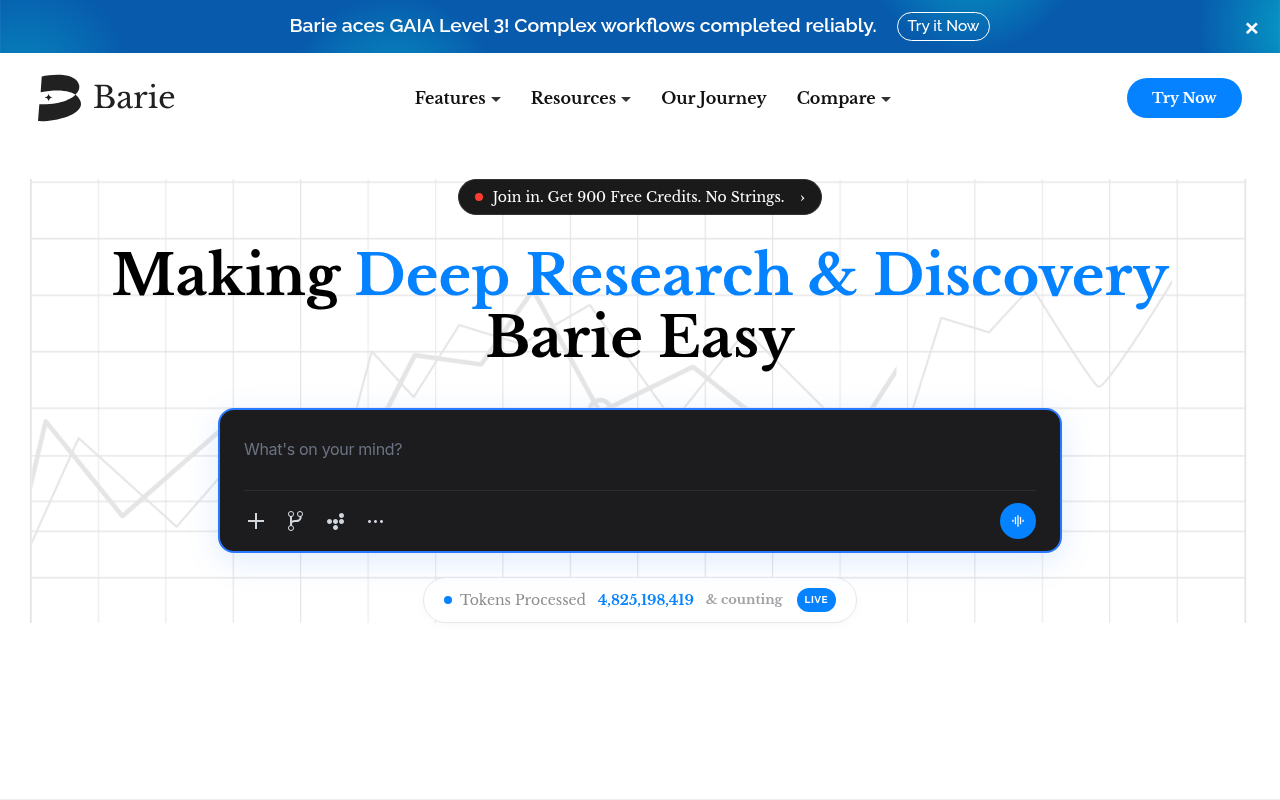Expand the Compare dropdown menu
The image size is (1280, 800).
(x=844, y=98)
